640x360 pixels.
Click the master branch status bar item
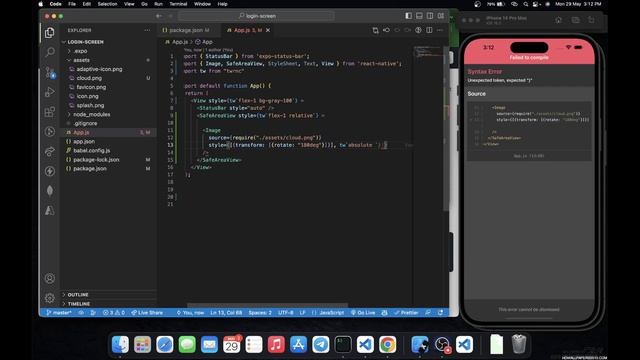click(x=59, y=313)
